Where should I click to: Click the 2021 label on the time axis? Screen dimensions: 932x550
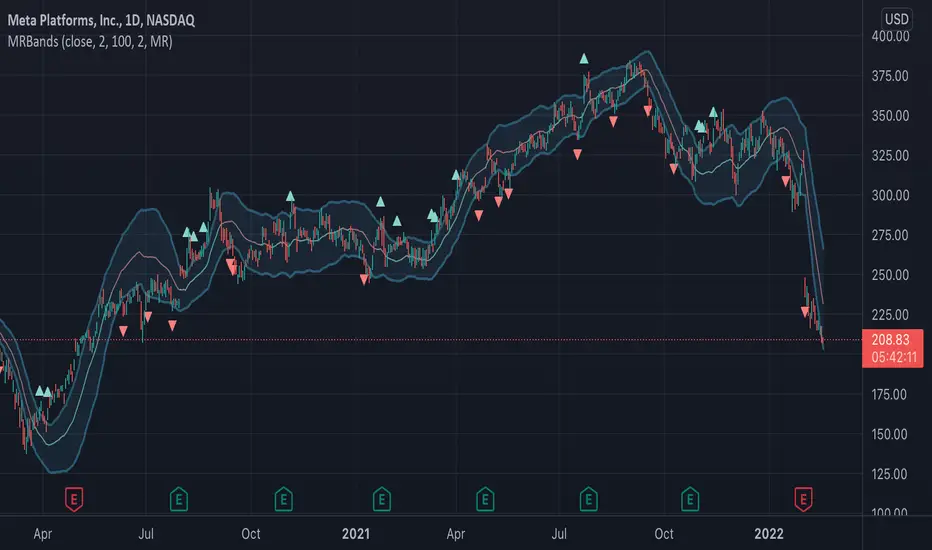[x=355, y=534]
